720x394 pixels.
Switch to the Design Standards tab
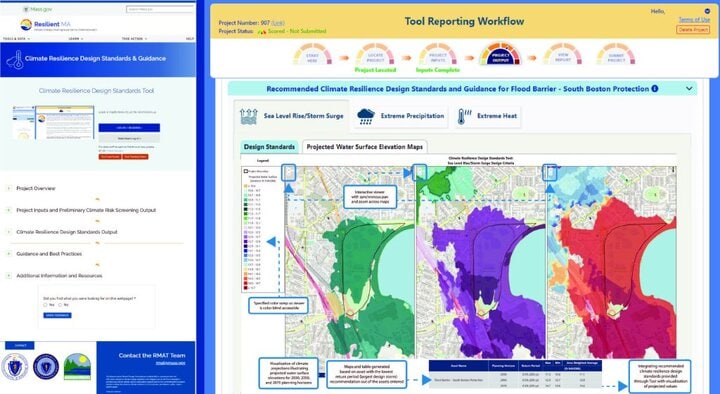point(269,147)
